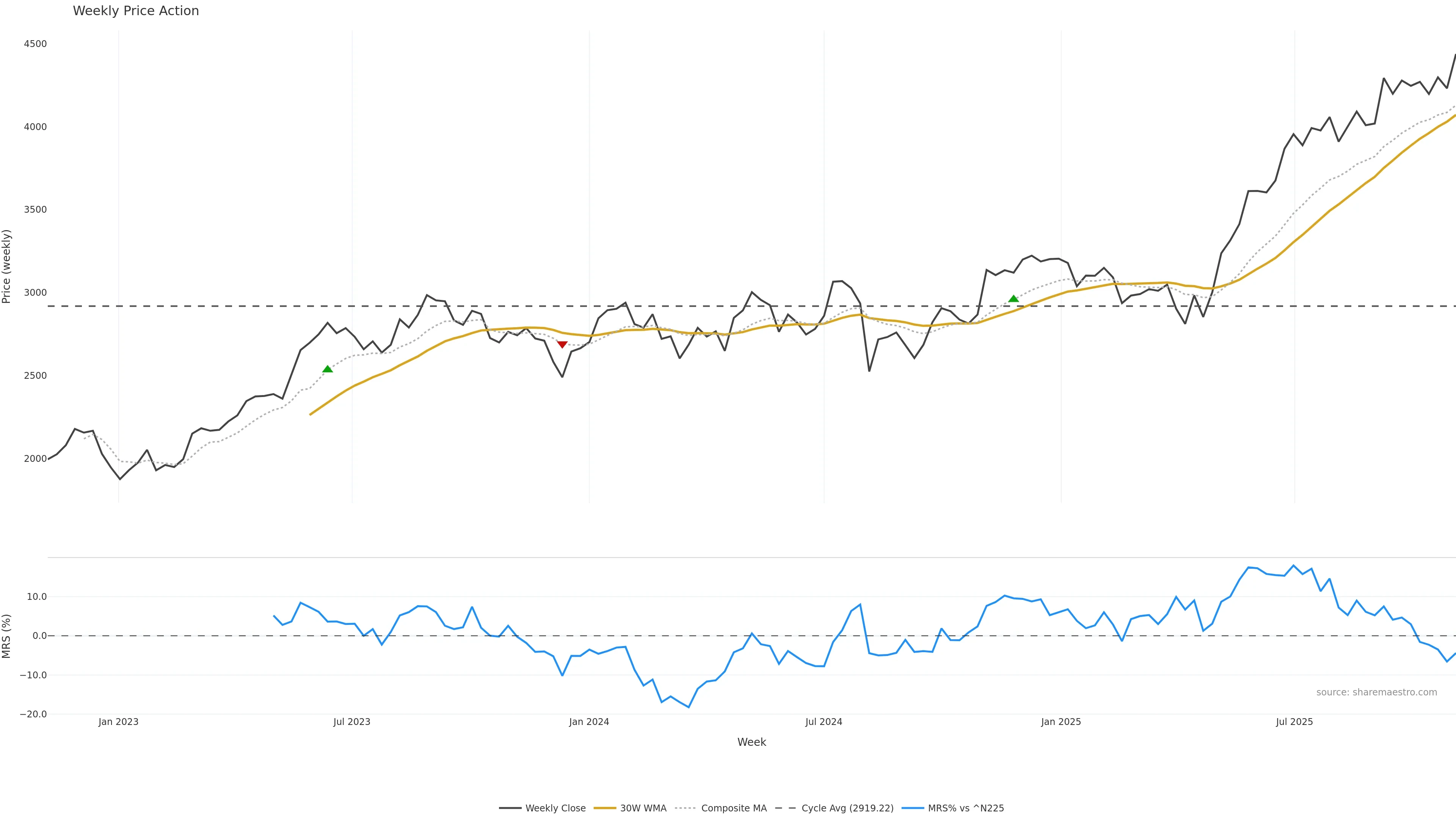The width and height of the screenshot is (1456, 819).
Task: Click the green up-triangle marker before Jan 2025
Action: pyautogui.click(x=1014, y=298)
